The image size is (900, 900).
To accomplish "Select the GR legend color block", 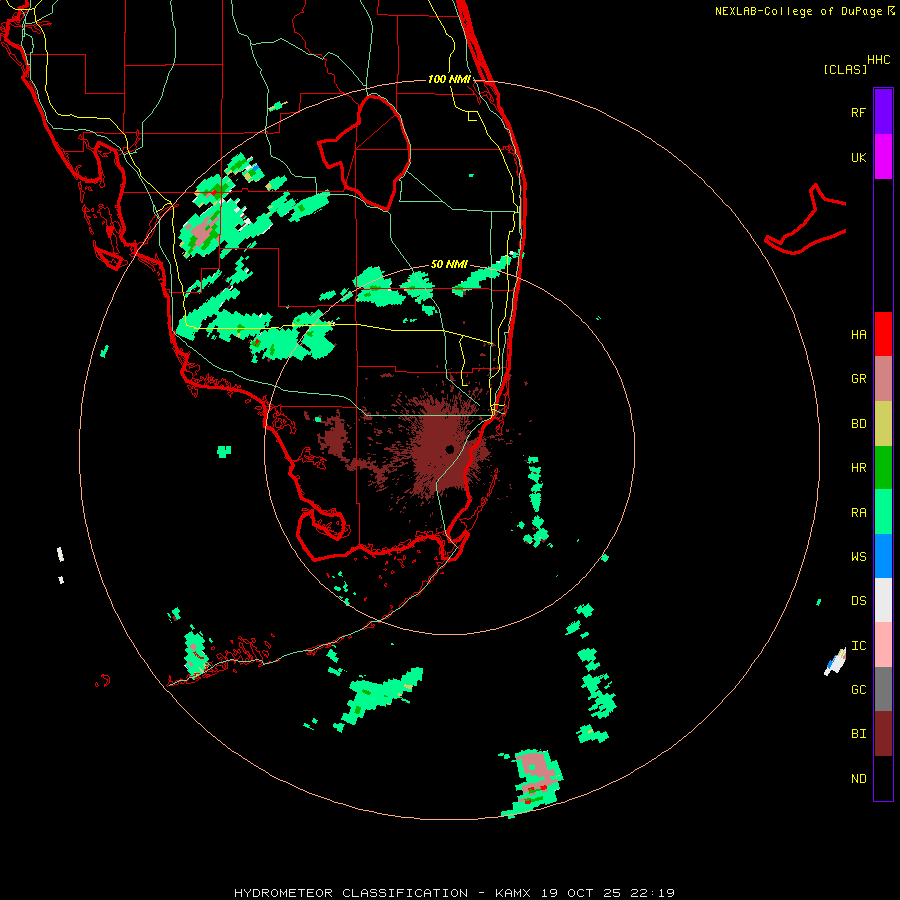I will [x=883, y=378].
